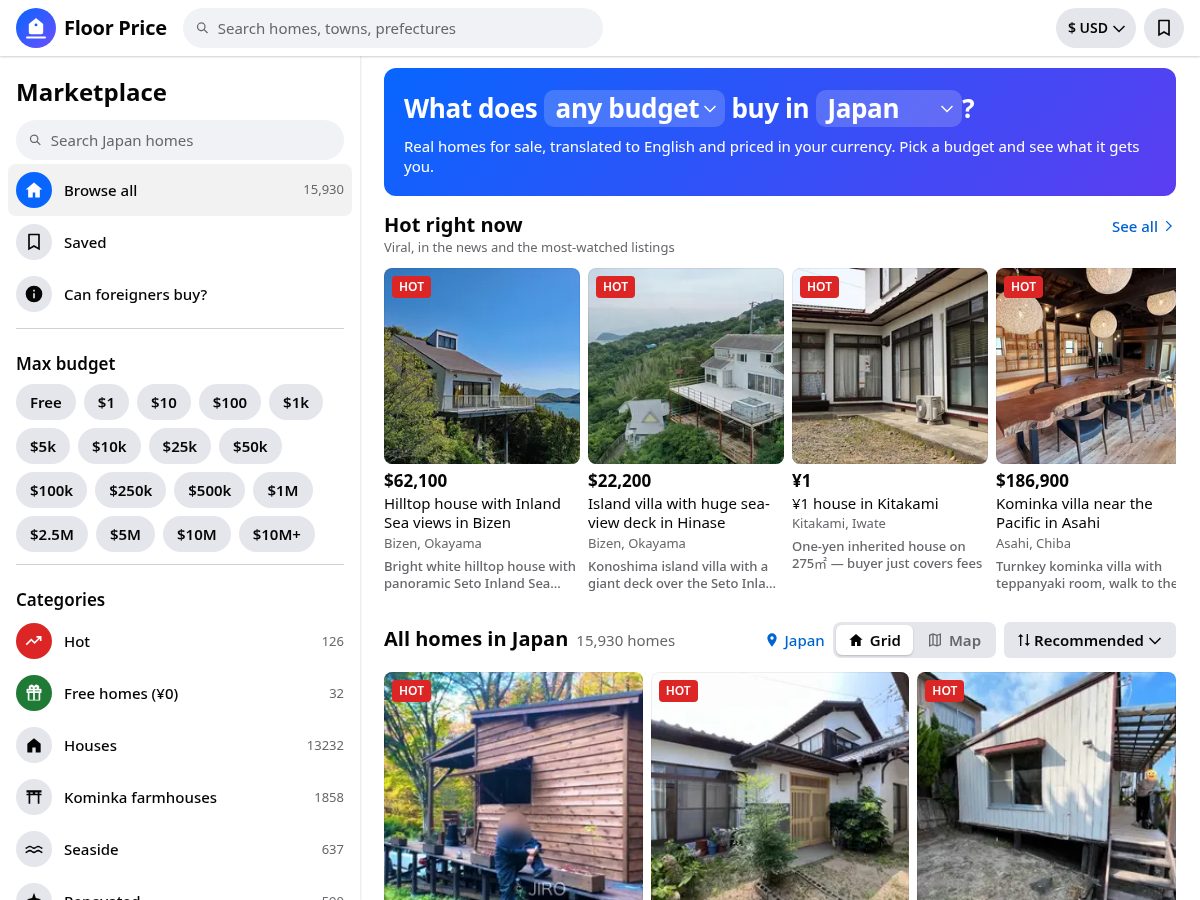Switch to Map view
The image size is (1200, 900).
point(954,640)
